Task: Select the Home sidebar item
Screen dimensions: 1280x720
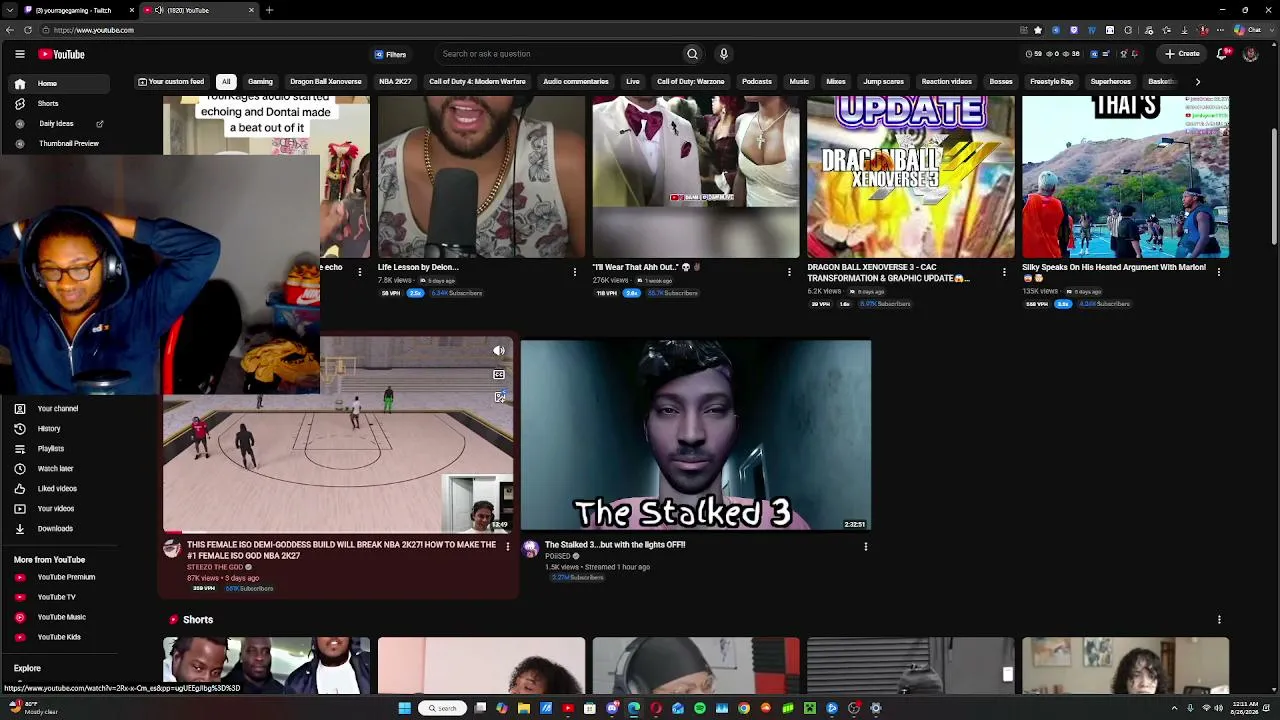Action: 60,84
